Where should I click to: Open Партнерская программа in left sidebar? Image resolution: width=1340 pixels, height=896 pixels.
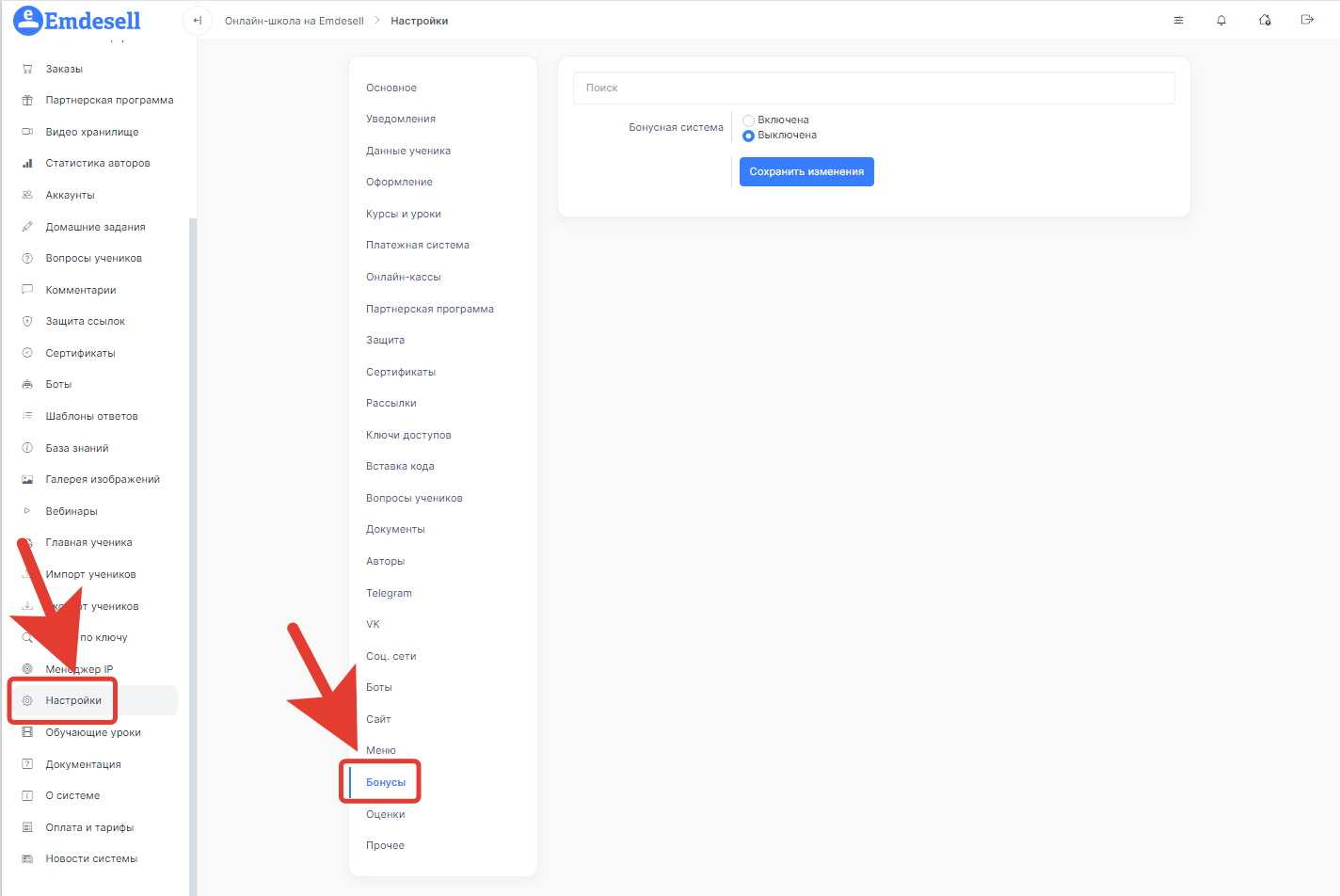point(109,100)
